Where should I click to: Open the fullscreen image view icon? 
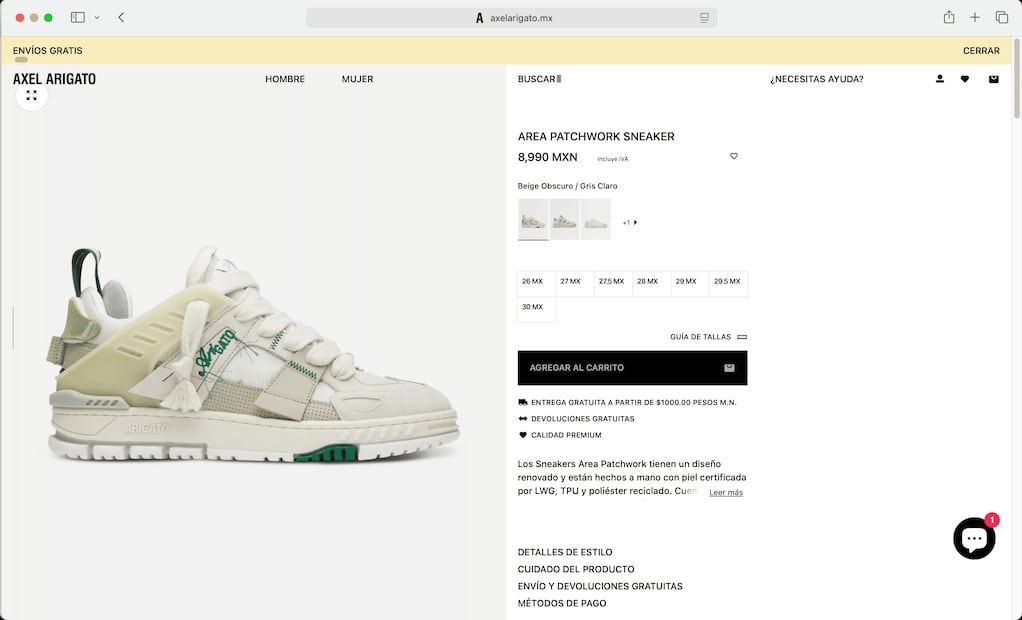[x=31, y=95]
